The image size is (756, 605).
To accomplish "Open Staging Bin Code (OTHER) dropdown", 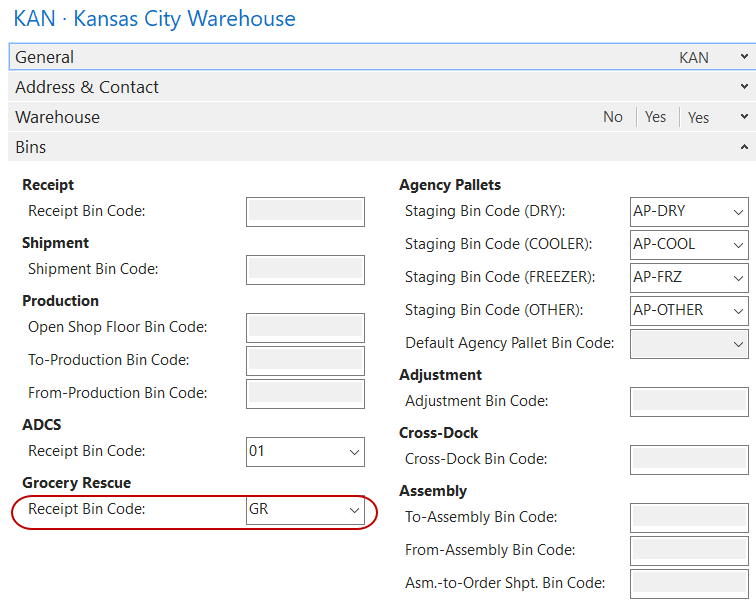I will pos(738,311).
